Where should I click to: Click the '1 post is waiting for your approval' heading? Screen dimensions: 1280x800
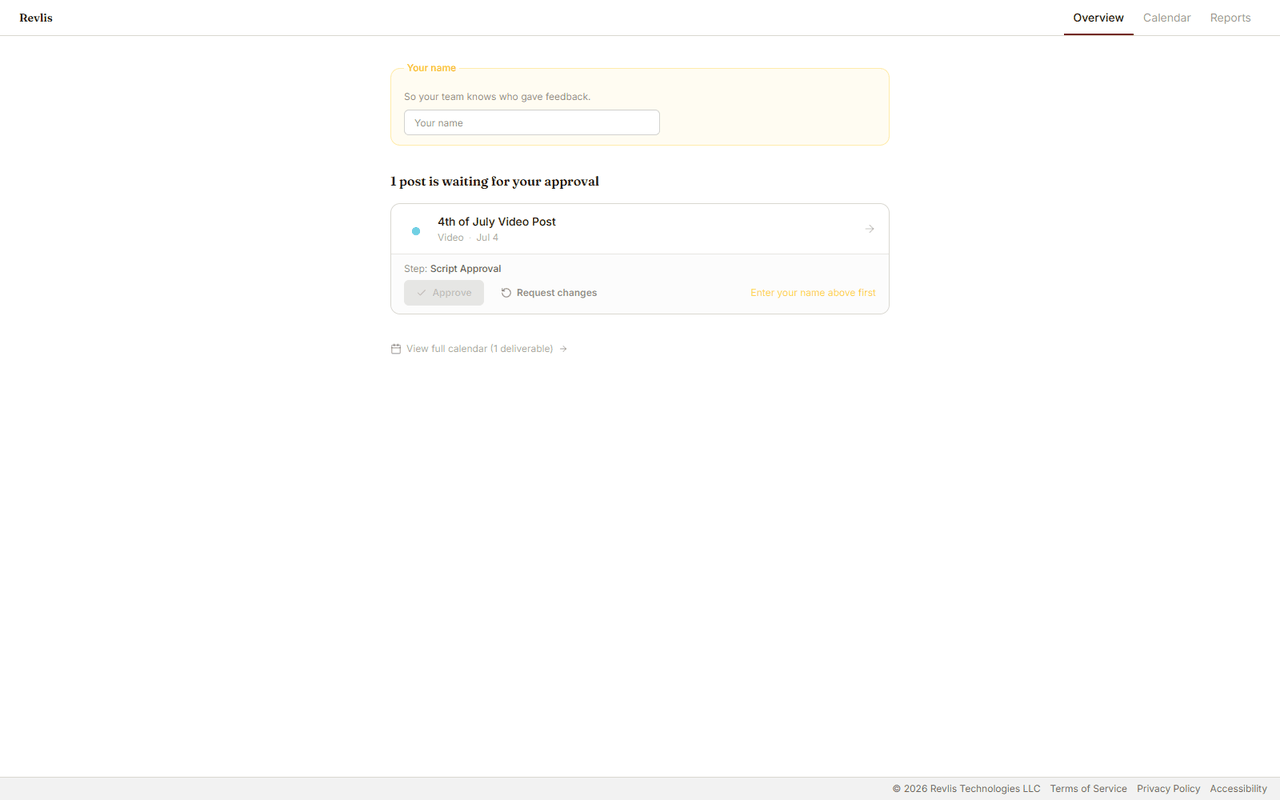[495, 182]
